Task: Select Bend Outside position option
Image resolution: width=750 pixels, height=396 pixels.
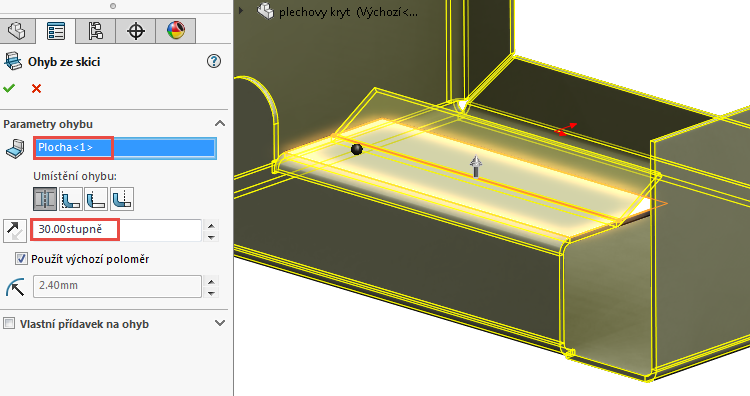Action: point(122,199)
